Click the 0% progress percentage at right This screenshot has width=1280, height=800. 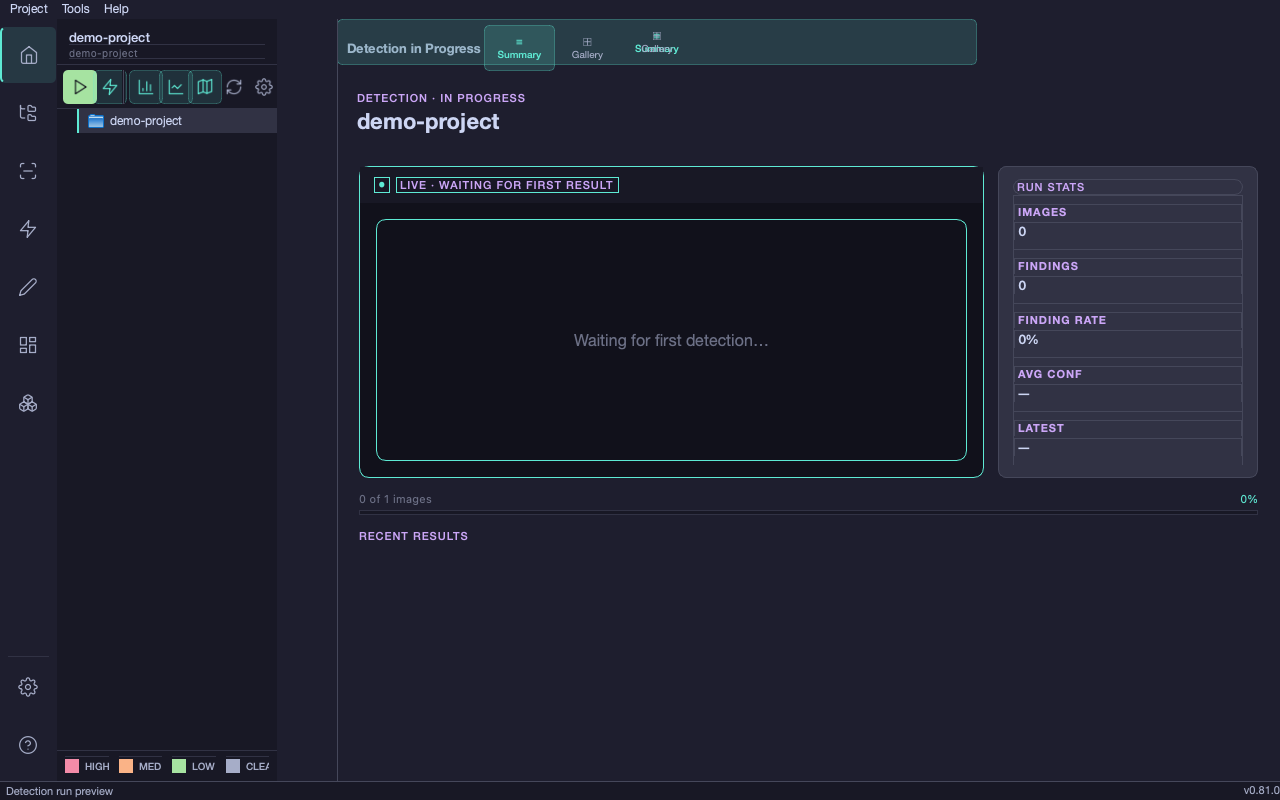click(x=1249, y=499)
